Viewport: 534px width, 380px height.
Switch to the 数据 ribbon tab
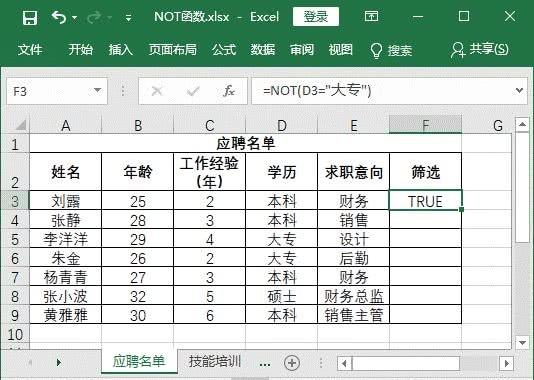263,50
